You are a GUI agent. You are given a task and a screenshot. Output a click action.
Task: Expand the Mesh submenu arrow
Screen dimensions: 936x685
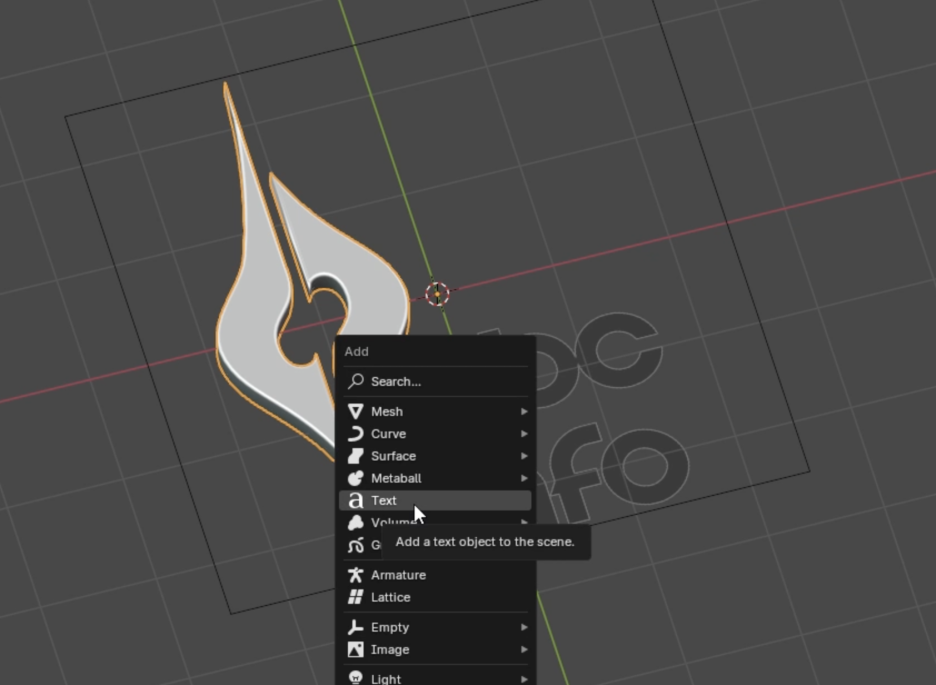coord(524,411)
